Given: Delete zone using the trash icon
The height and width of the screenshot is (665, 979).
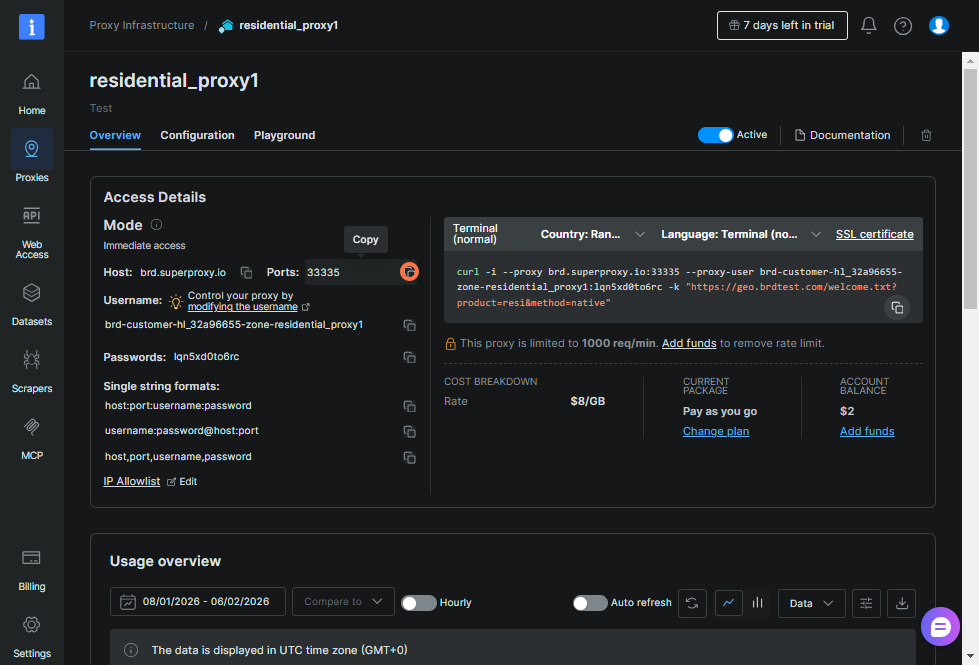Looking at the screenshot, I should (926, 135).
